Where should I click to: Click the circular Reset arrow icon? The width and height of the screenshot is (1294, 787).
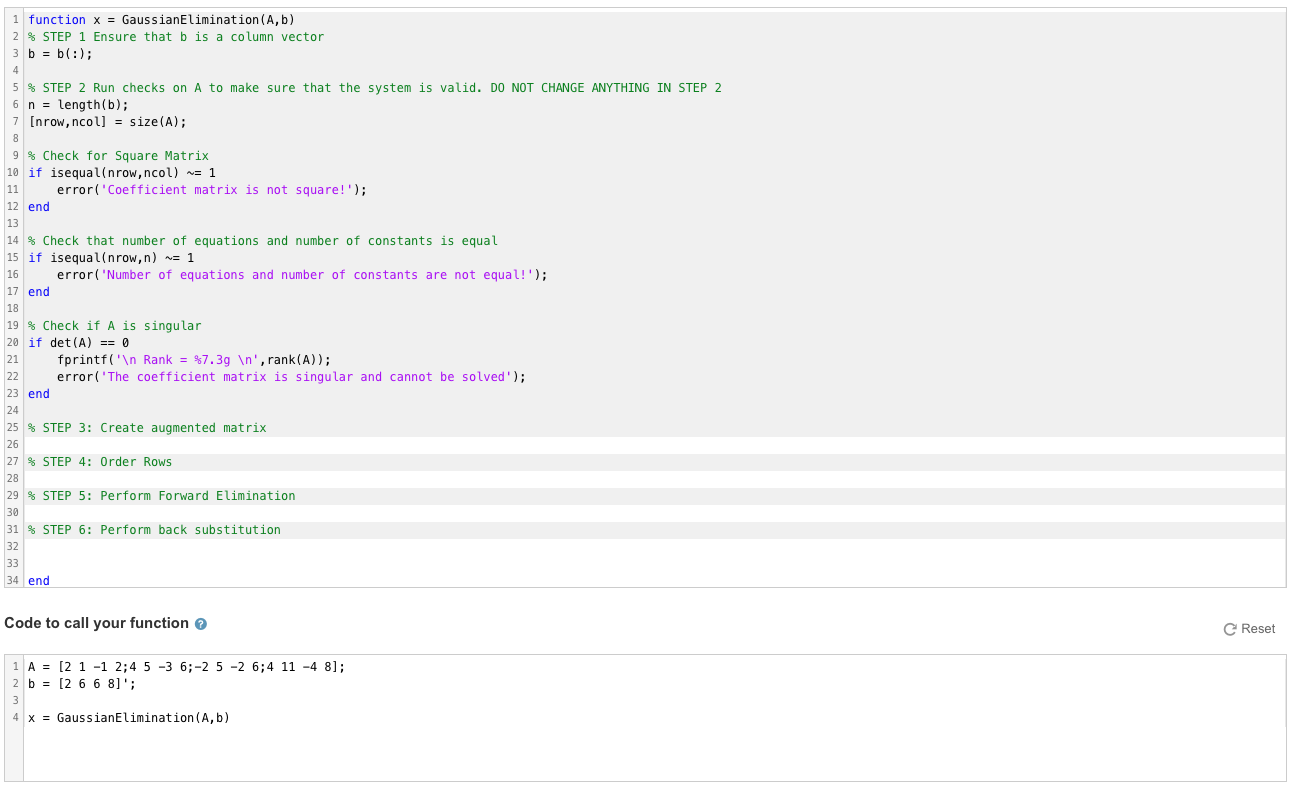(x=1230, y=629)
